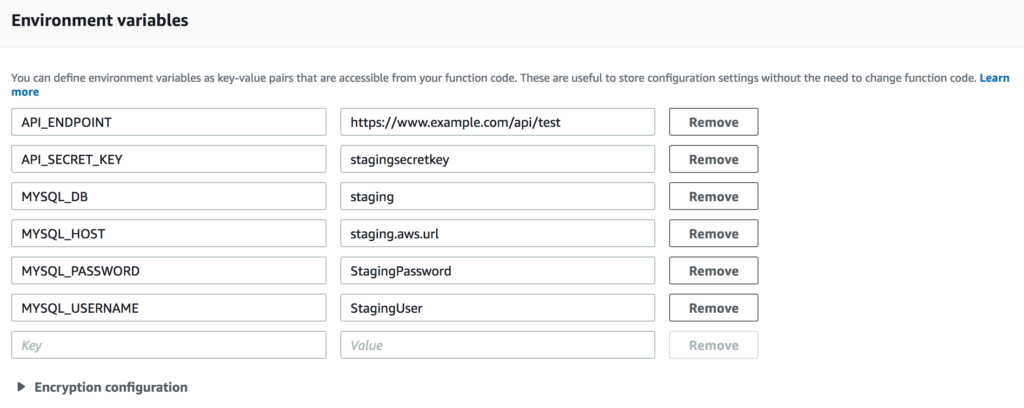Focus the empty Value input field
The width and height of the screenshot is (1024, 408).
click(x=497, y=345)
